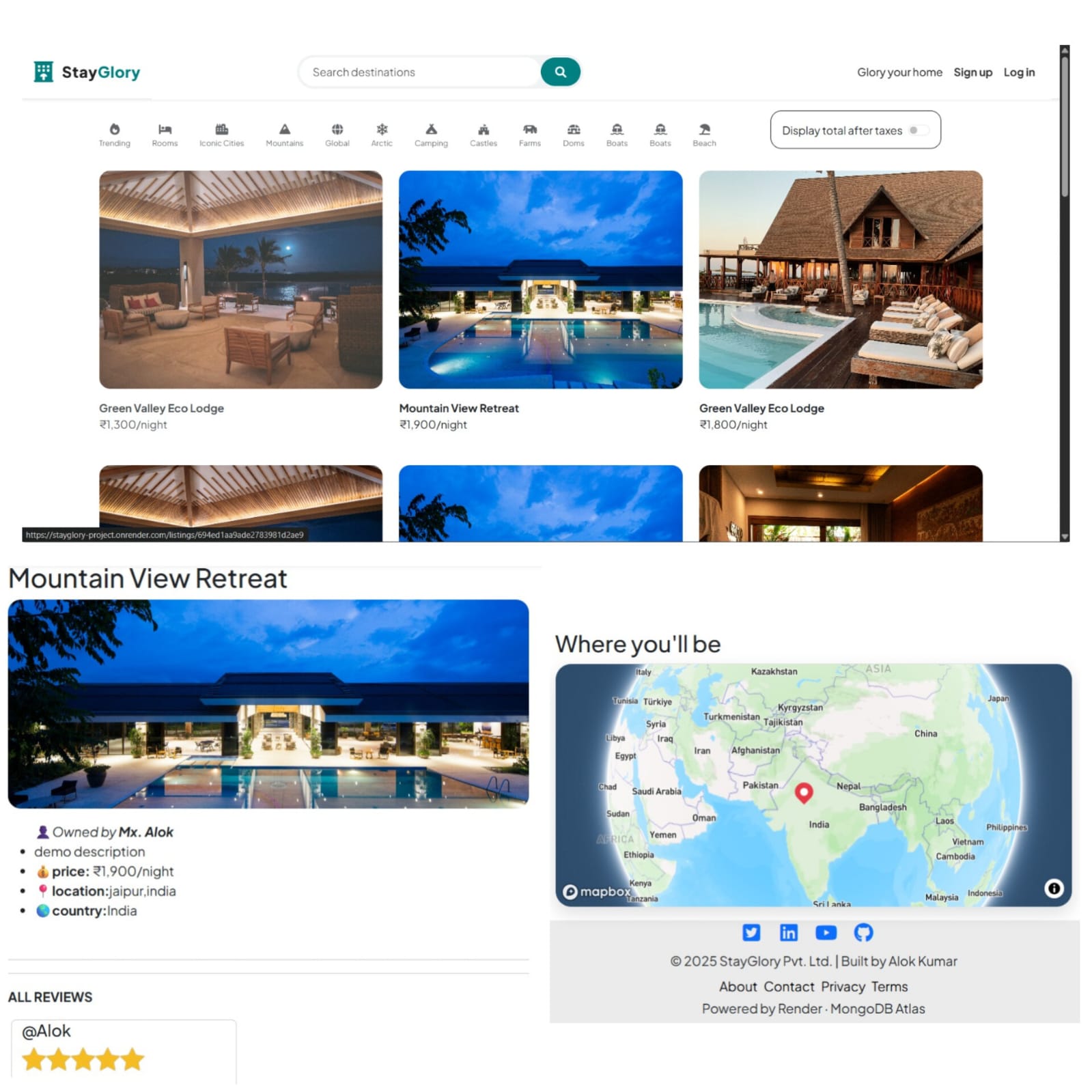Visit the GitHub footer icon
This screenshot has height=1092, width=1092.
tap(863, 932)
